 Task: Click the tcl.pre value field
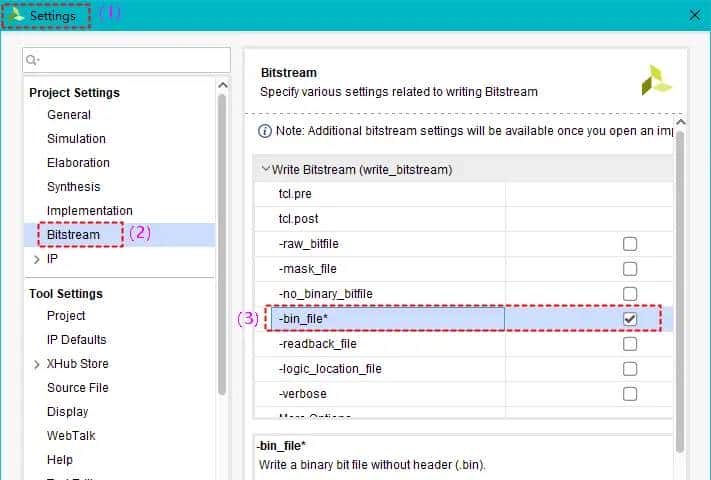[x=590, y=194]
